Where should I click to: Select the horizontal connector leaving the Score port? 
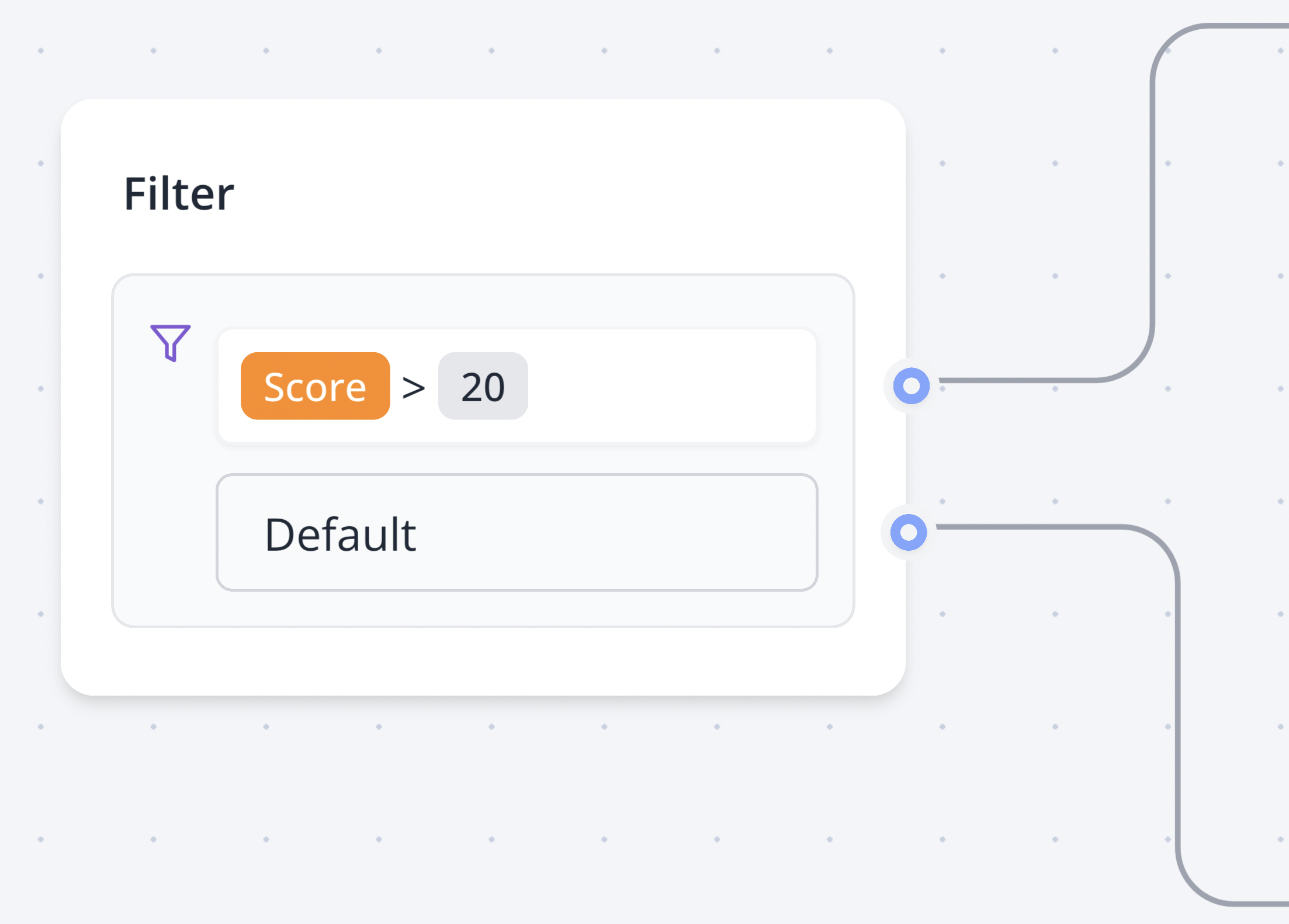(1017, 380)
